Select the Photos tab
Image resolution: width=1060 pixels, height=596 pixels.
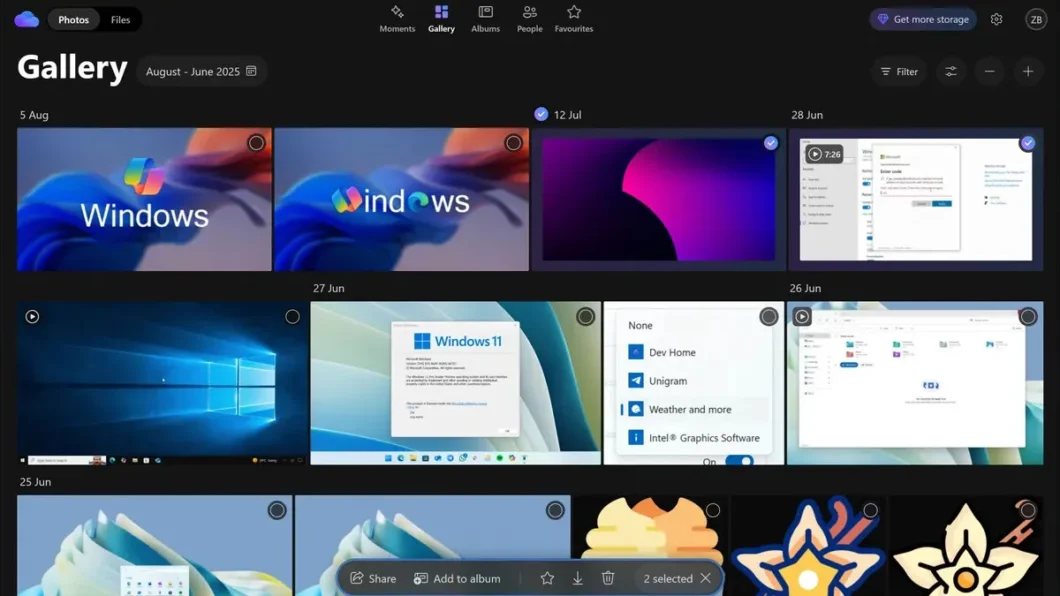pyautogui.click(x=73, y=18)
